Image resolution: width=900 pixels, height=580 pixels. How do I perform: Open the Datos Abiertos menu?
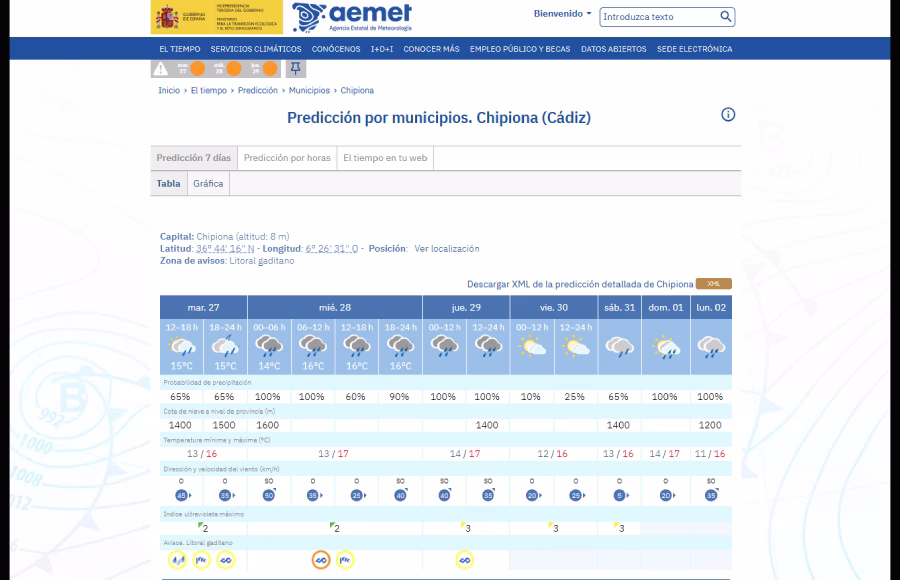point(613,49)
